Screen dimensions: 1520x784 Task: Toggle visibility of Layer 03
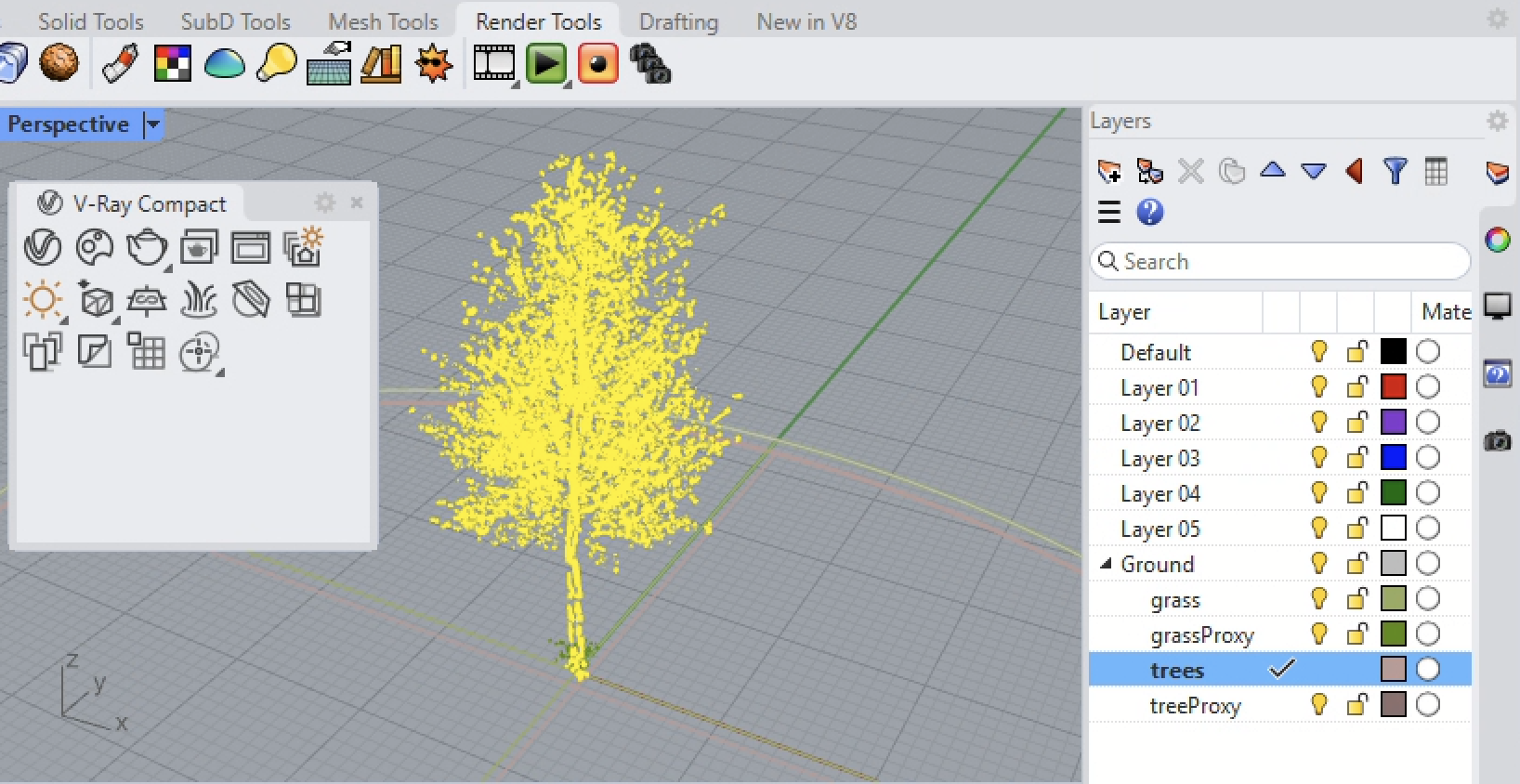tap(1318, 458)
